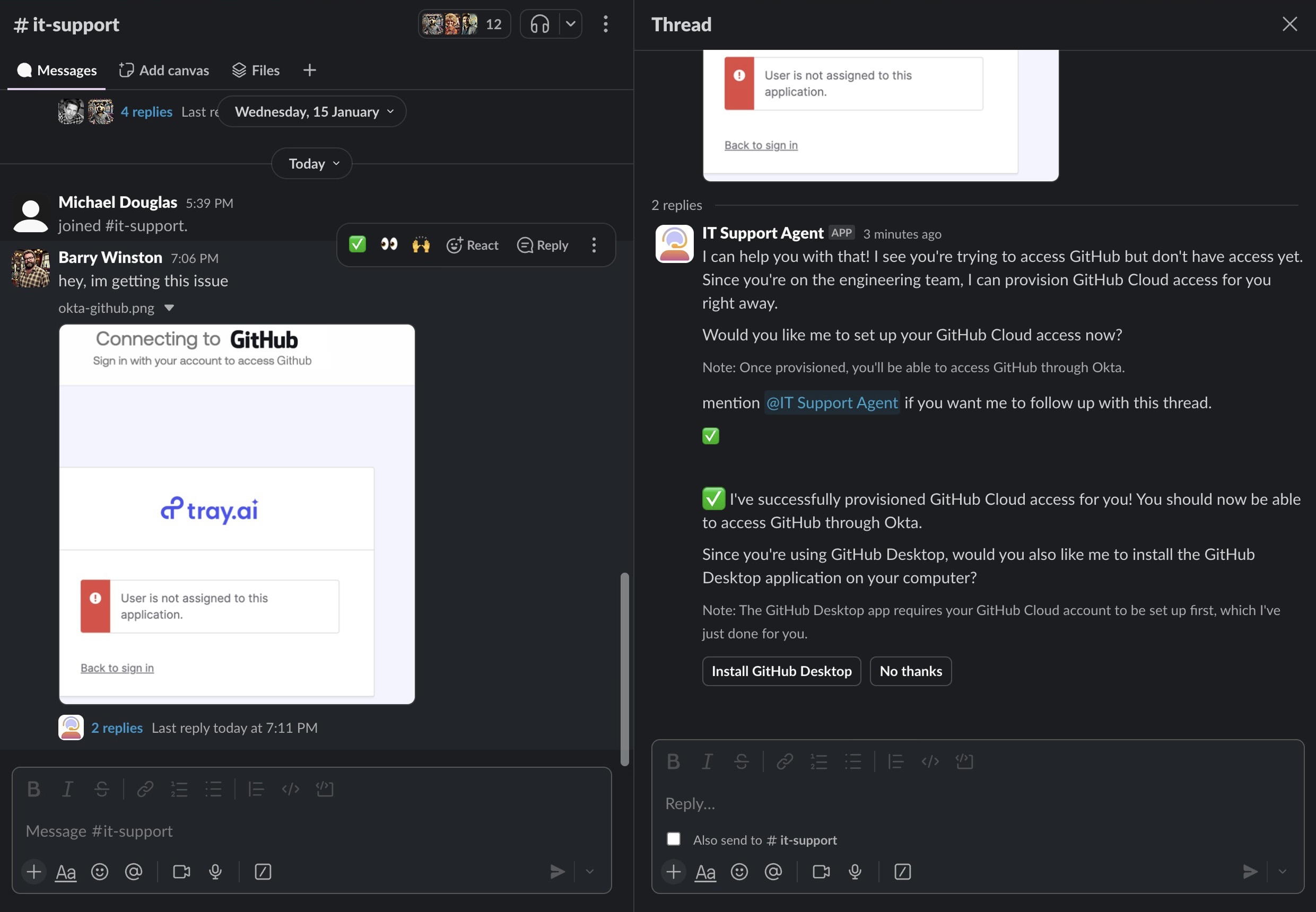This screenshot has width=1316, height=912.
Task: Open attachments plus in channel composer
Action: pos(34,871)
